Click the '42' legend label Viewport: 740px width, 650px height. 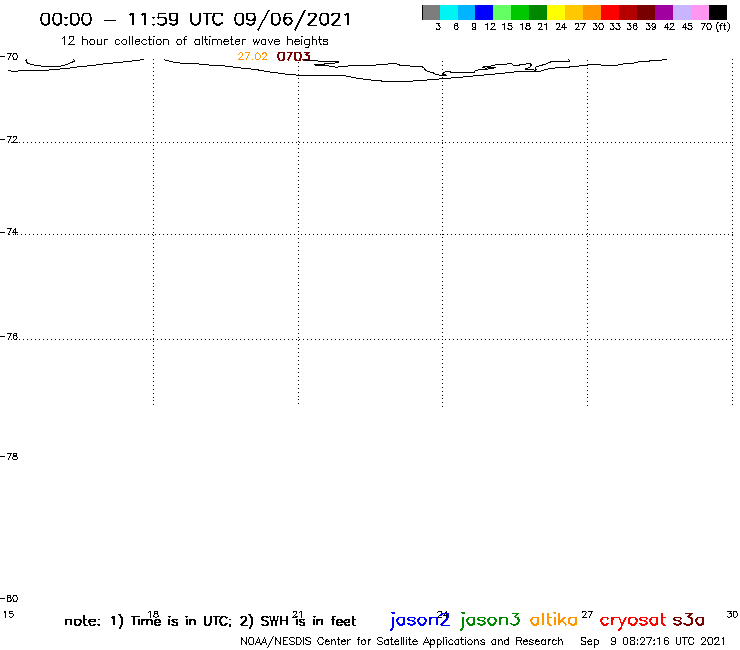pyautogui.click(x=669, y=27)
